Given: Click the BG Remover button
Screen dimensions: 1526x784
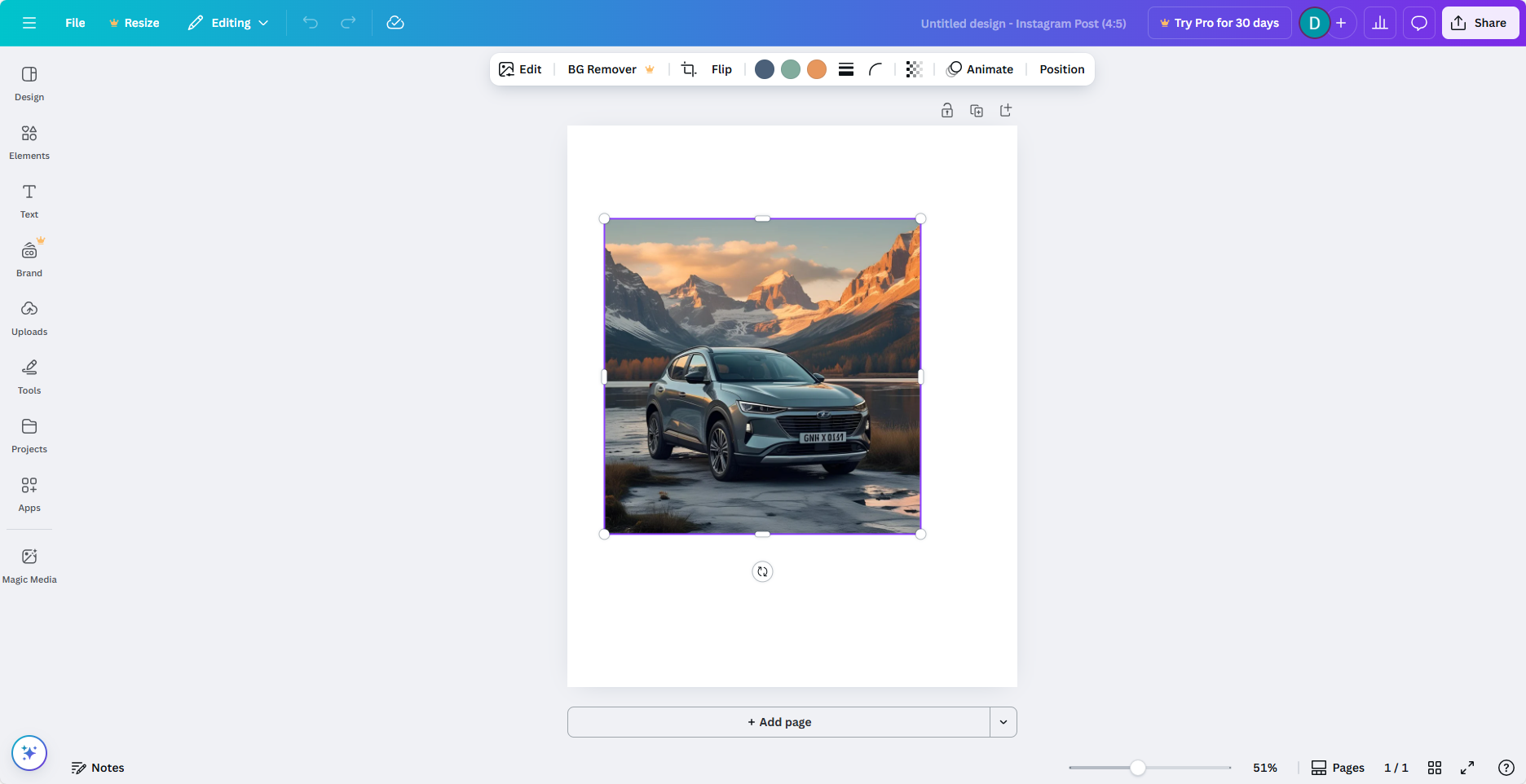Looking at the screenshot, I should [601, 69].
